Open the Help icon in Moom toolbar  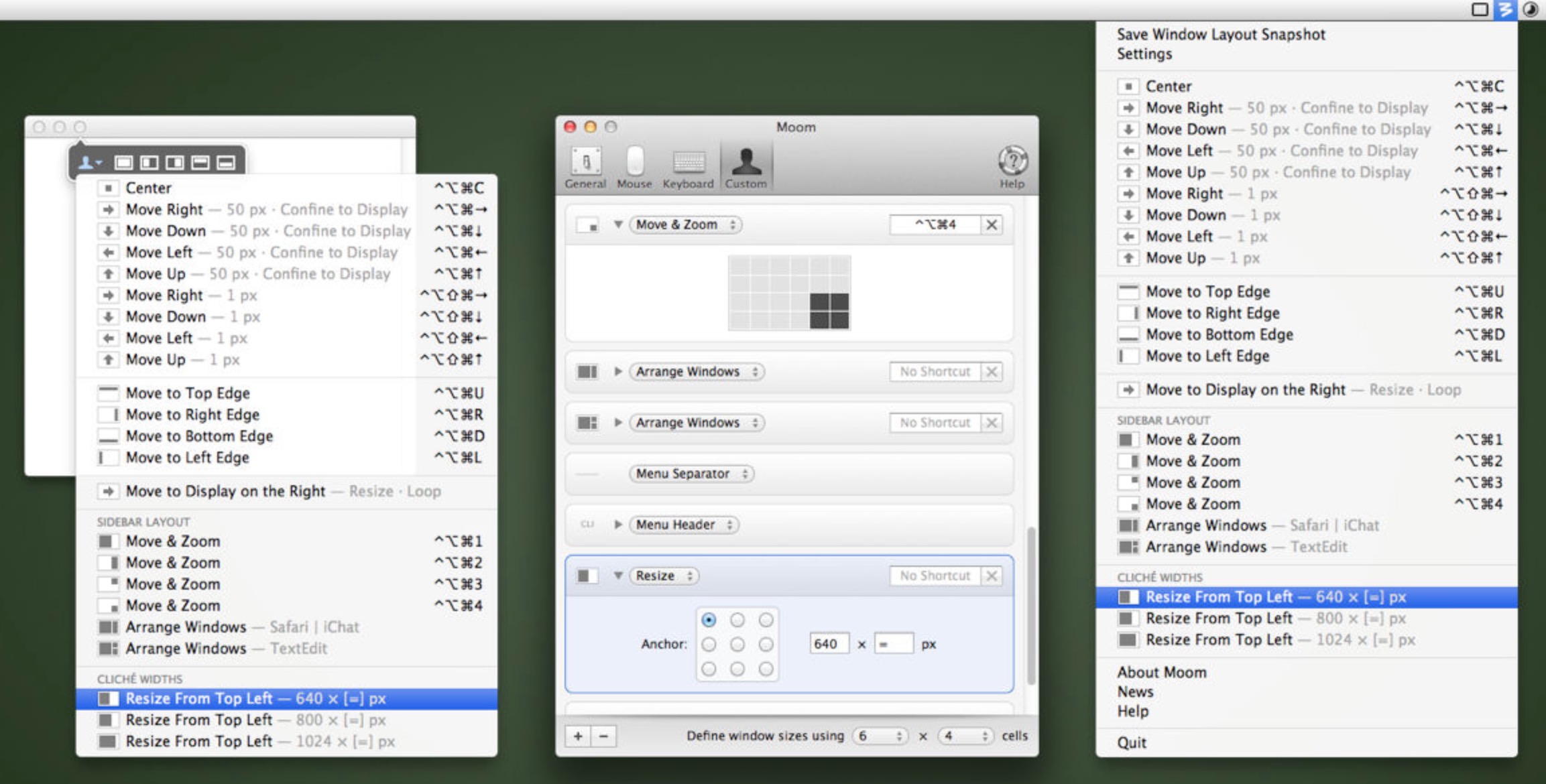1012,168
